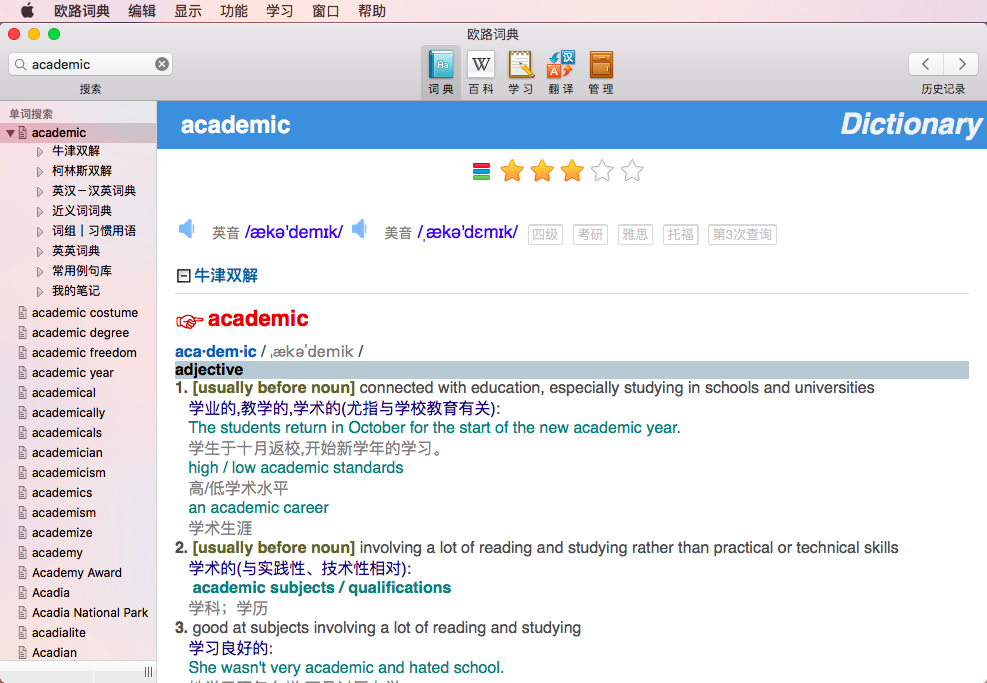Select academic costume in word list
The image size is (987, 683).
pos(85,313)
